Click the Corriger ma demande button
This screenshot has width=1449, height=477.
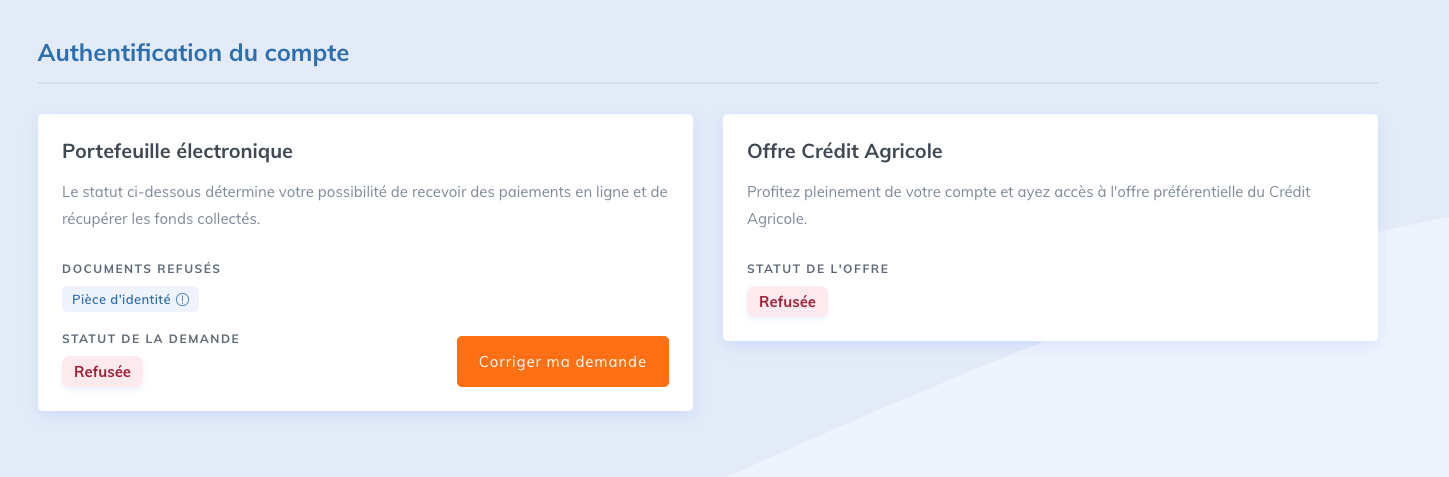563,361
